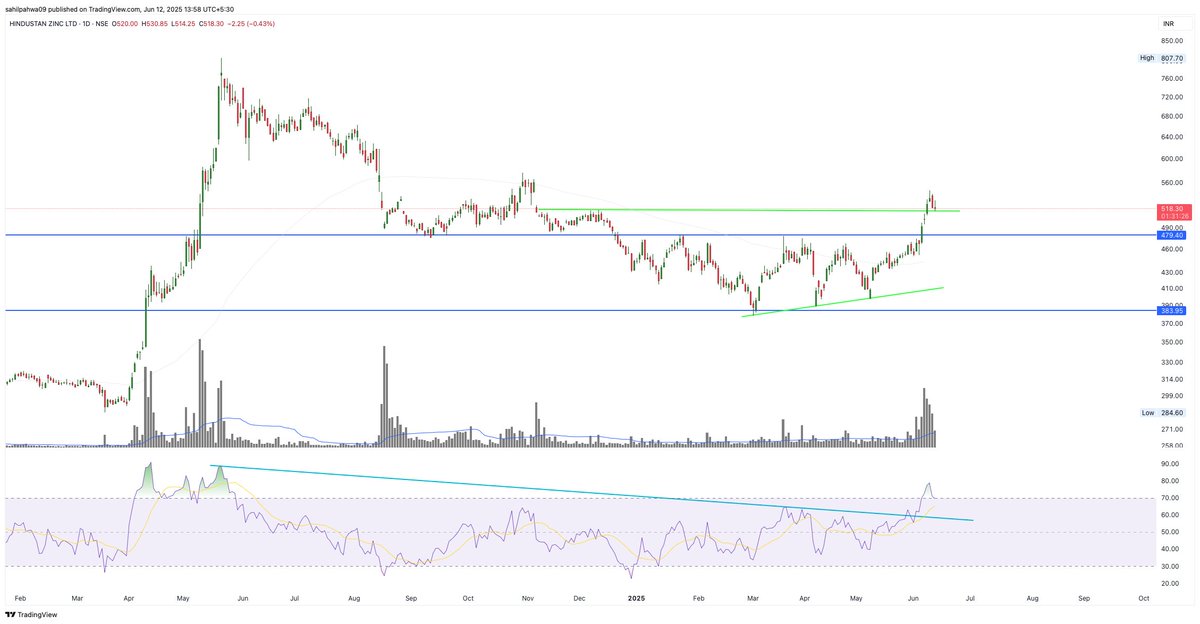Click the 410.00 price axis label
Image resolution: width=1200 pixels, height=624 pixels.
click(1171, 288)
